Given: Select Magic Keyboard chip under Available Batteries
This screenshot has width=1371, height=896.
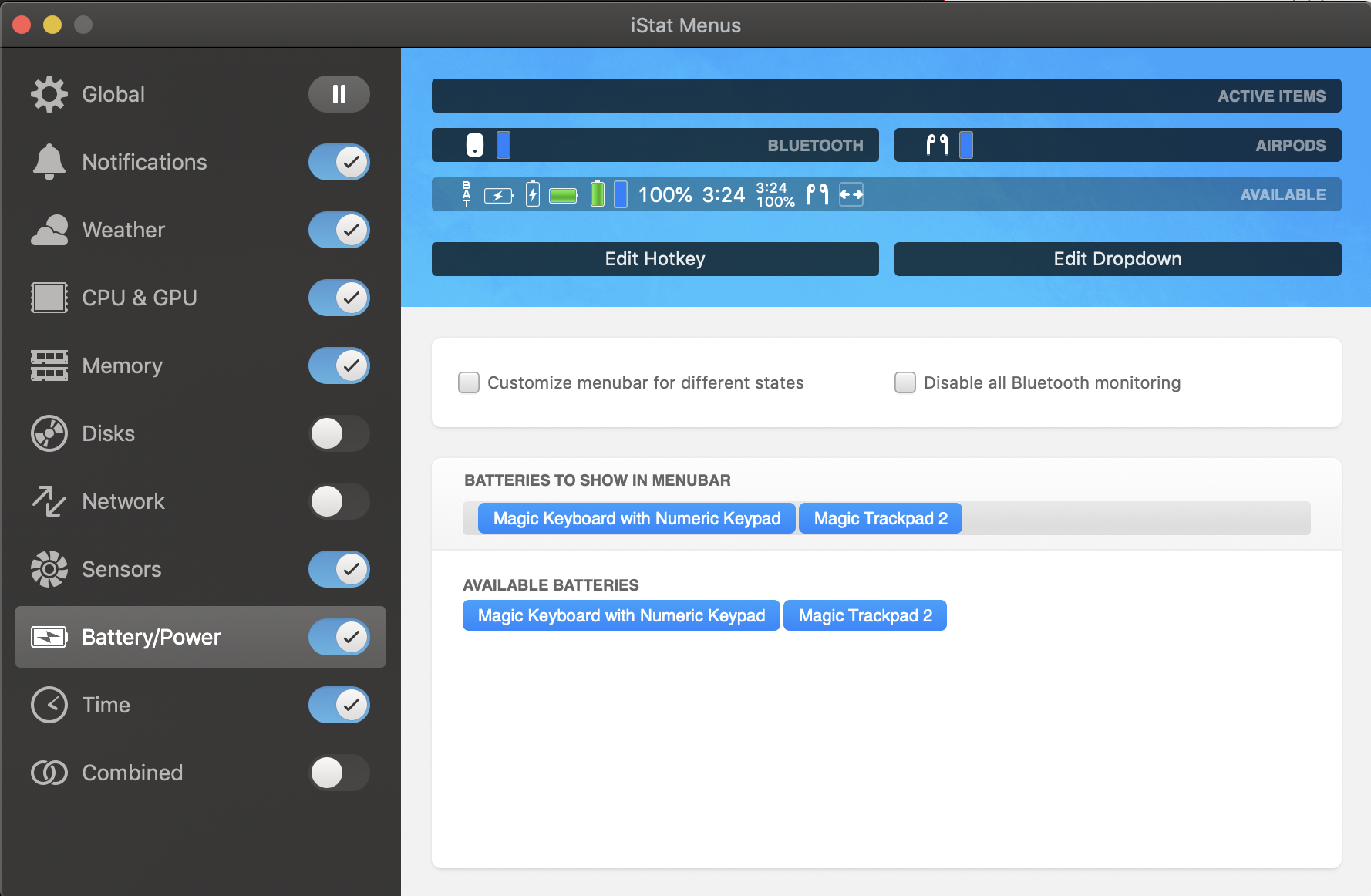Looking at the screenshot, I should [621, 615].
